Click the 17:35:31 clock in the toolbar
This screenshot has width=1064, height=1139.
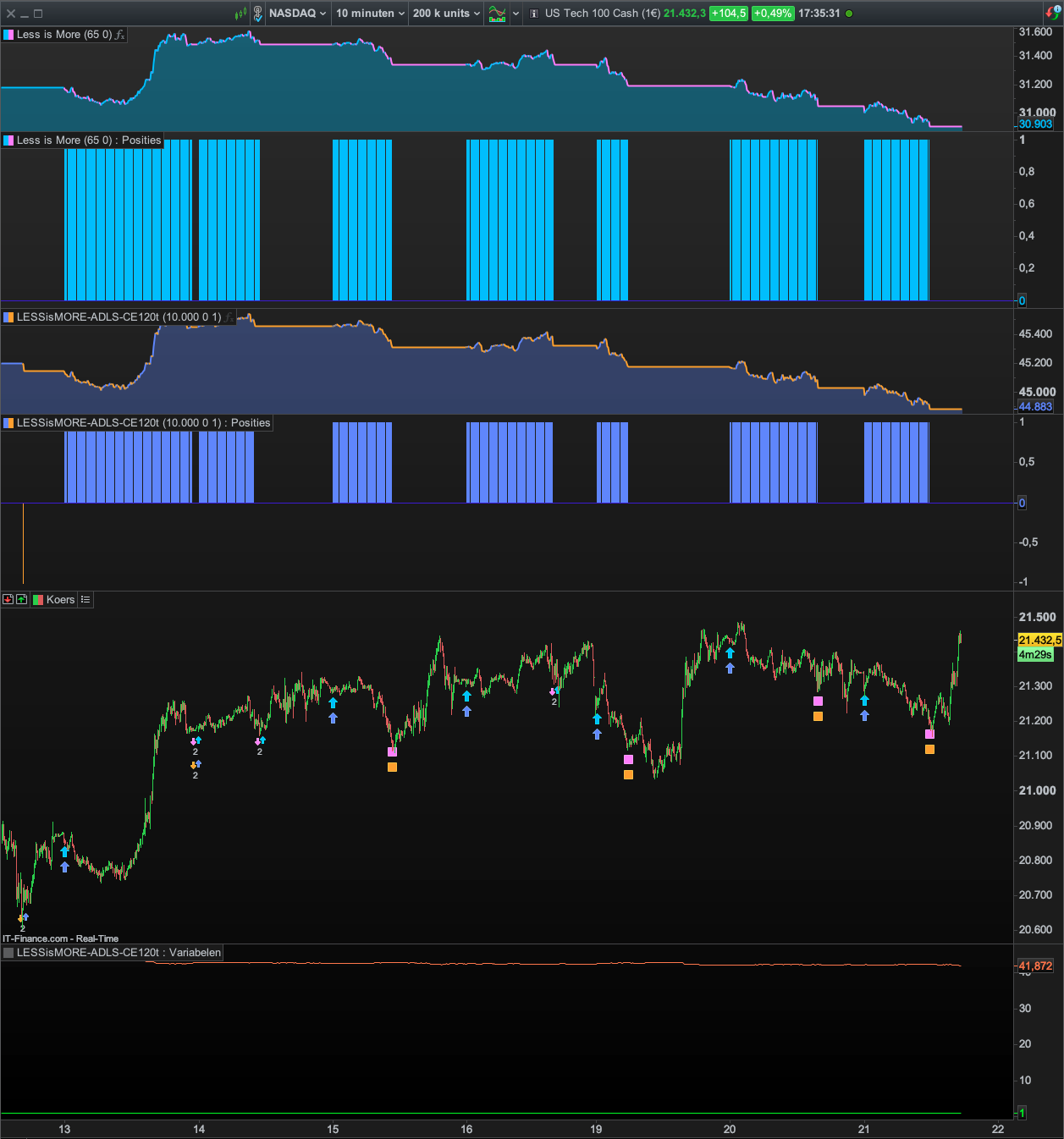(819, 14)
